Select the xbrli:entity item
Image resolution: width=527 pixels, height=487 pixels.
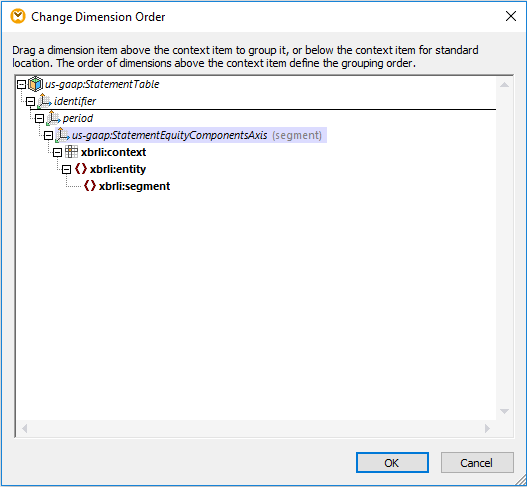[118, 169]
